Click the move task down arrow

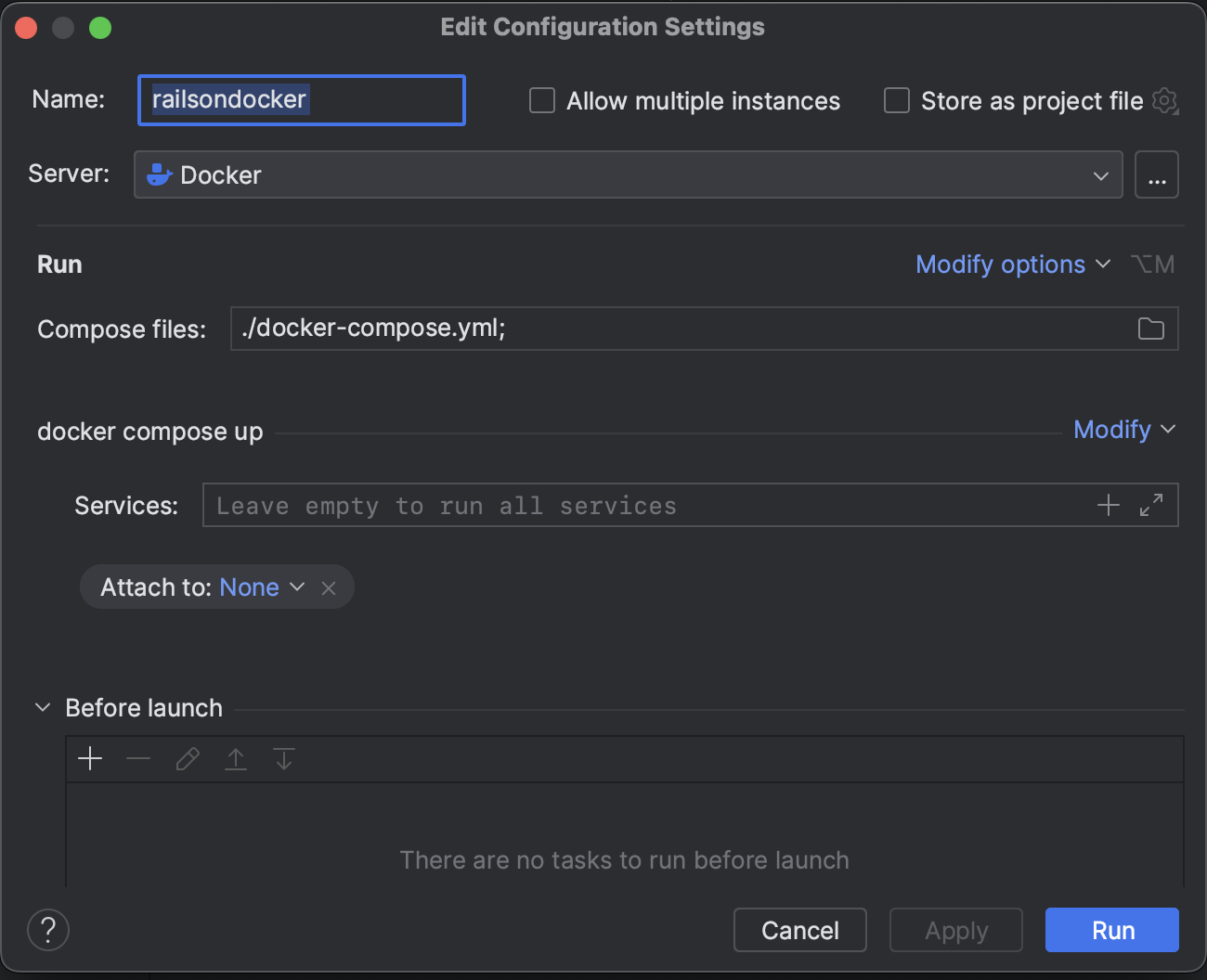(284, 759)
